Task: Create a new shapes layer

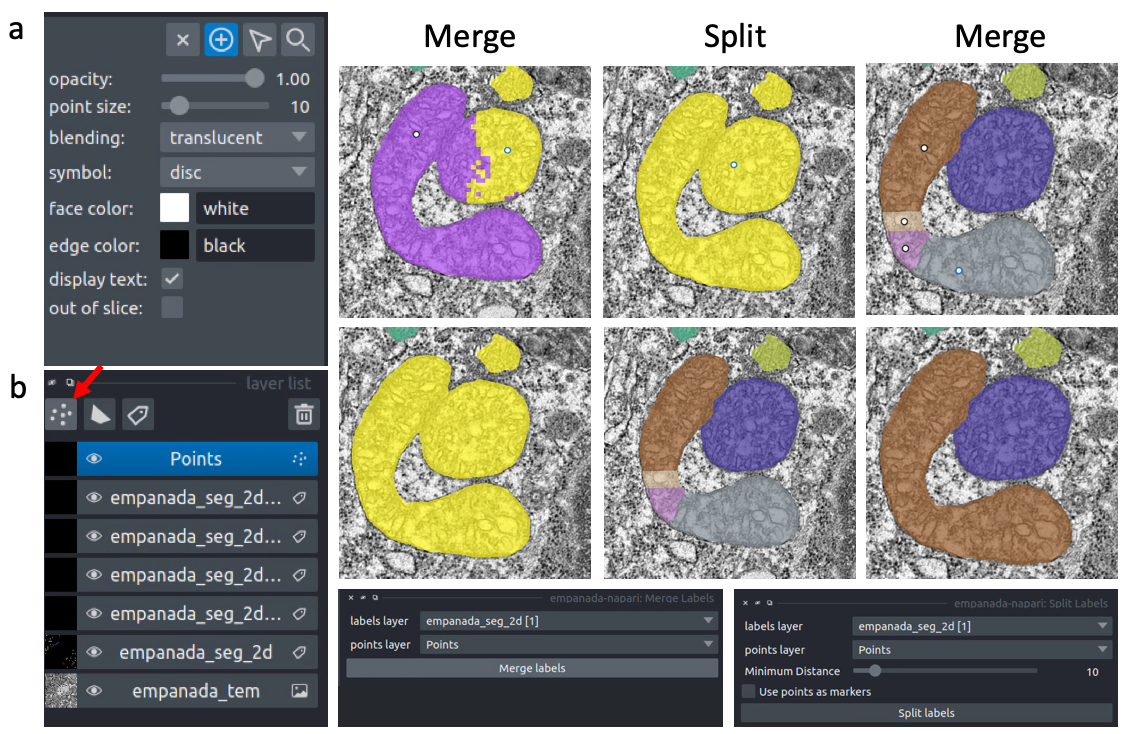Action: coord(100,413)
